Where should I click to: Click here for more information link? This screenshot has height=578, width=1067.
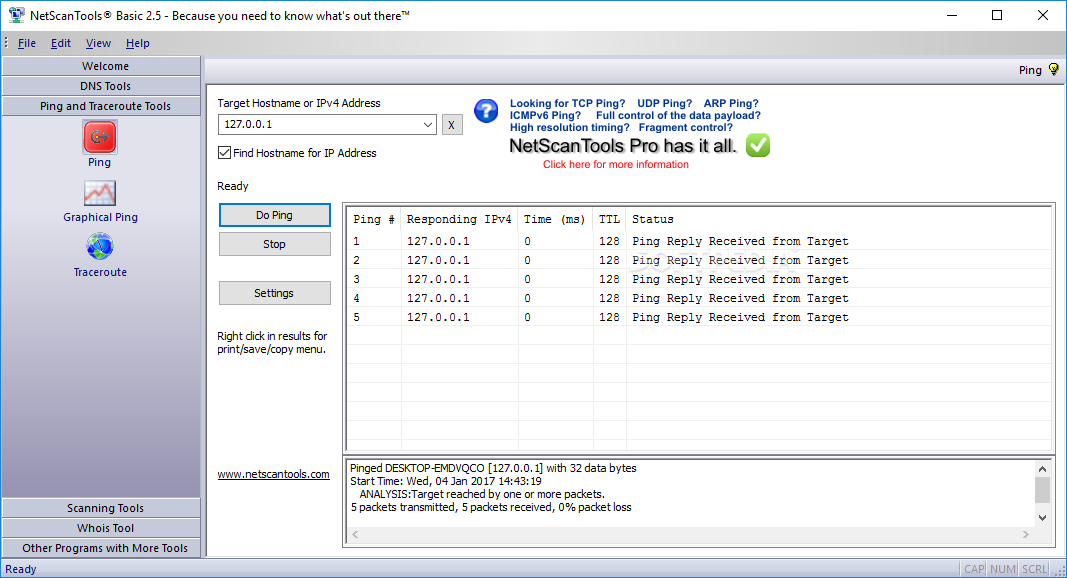616,164
